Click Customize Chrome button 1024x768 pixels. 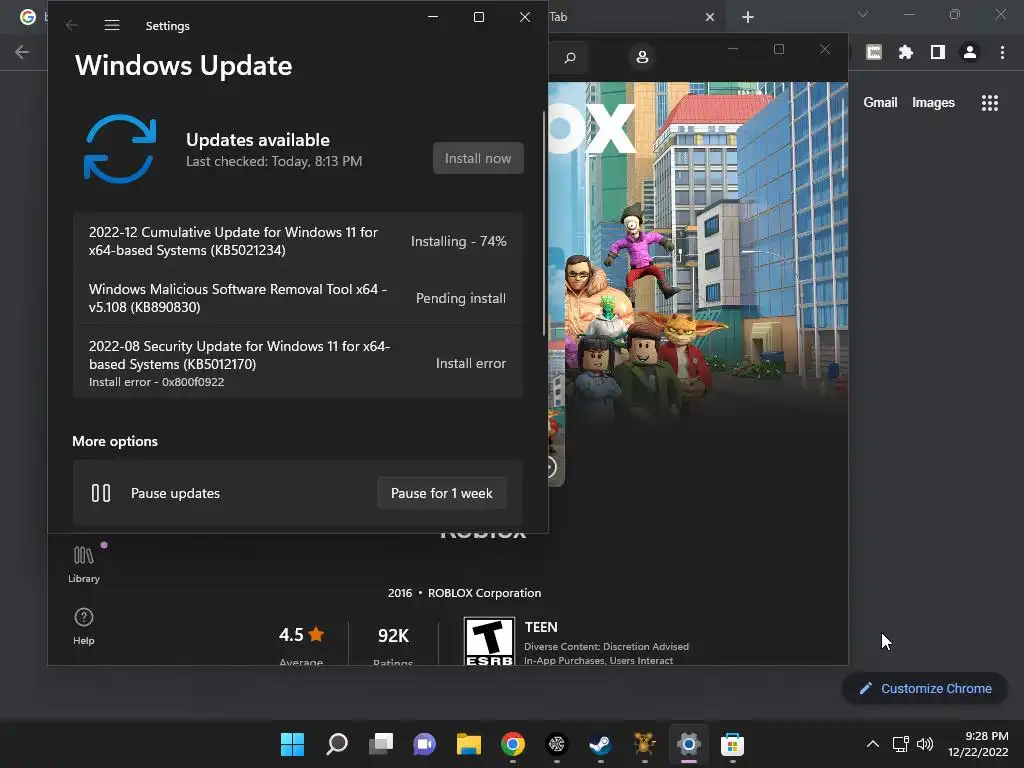pos(925,688)
